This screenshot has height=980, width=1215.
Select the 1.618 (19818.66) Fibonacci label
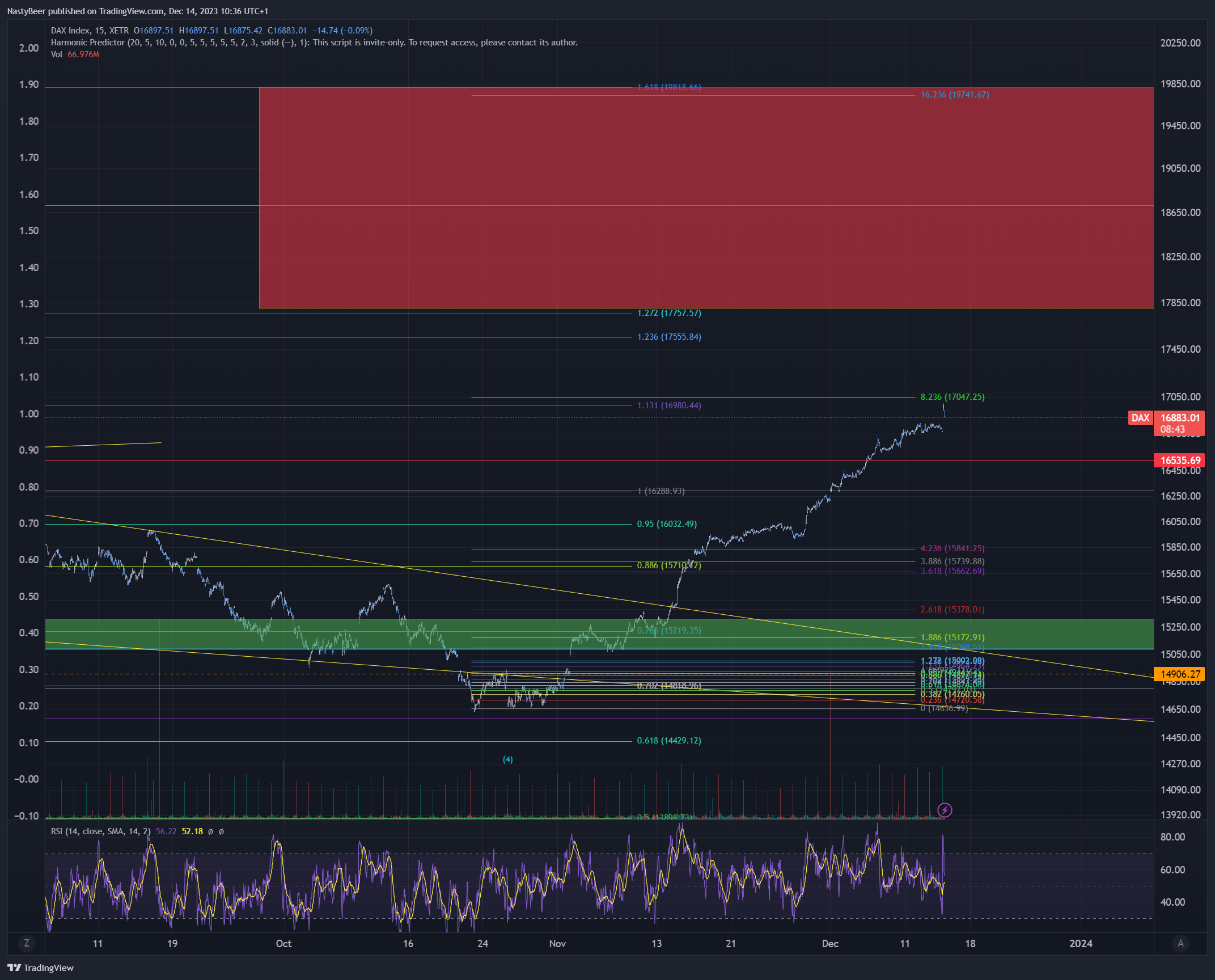click(x=669, y=87)
